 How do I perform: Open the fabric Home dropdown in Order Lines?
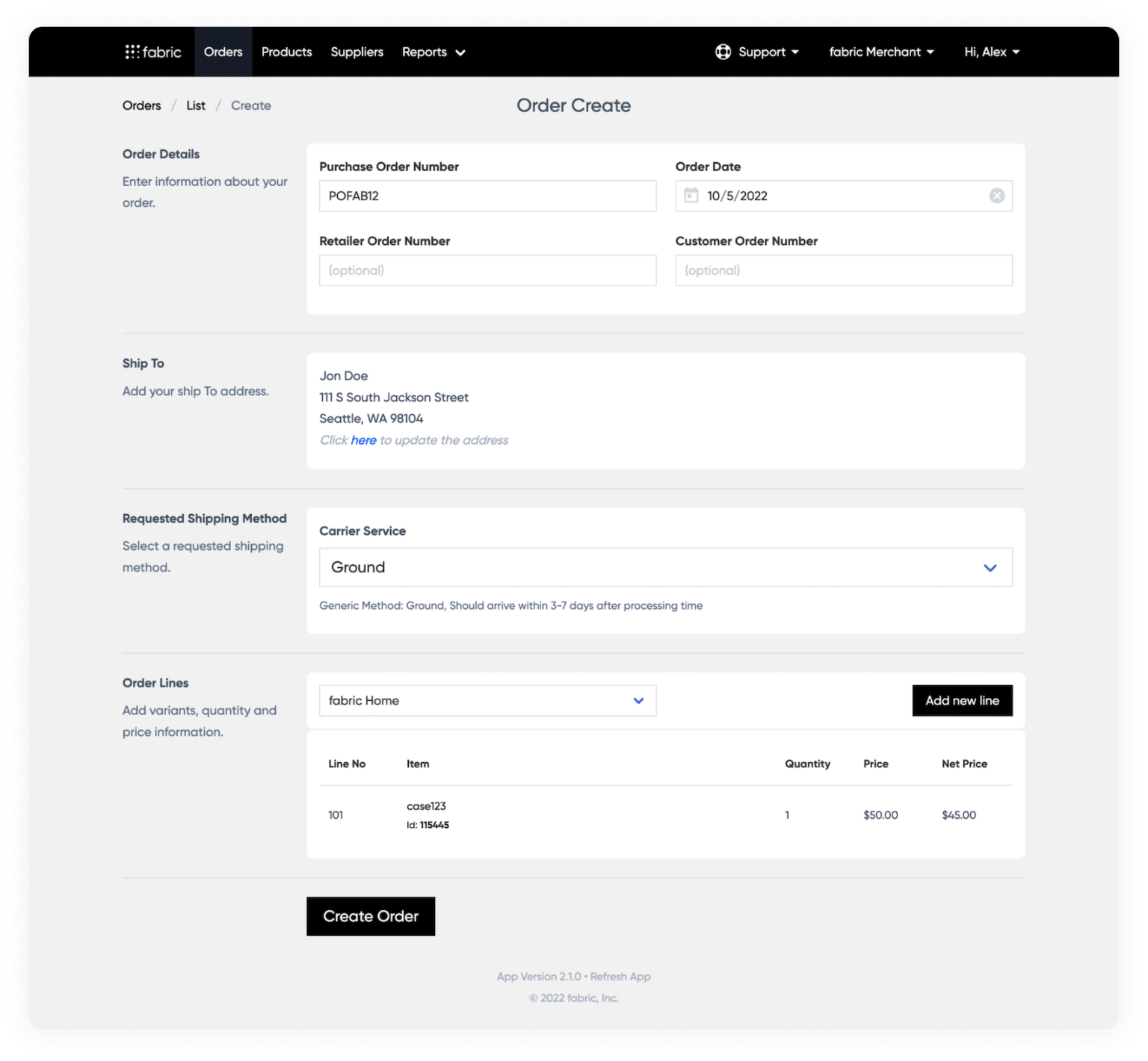638,700
